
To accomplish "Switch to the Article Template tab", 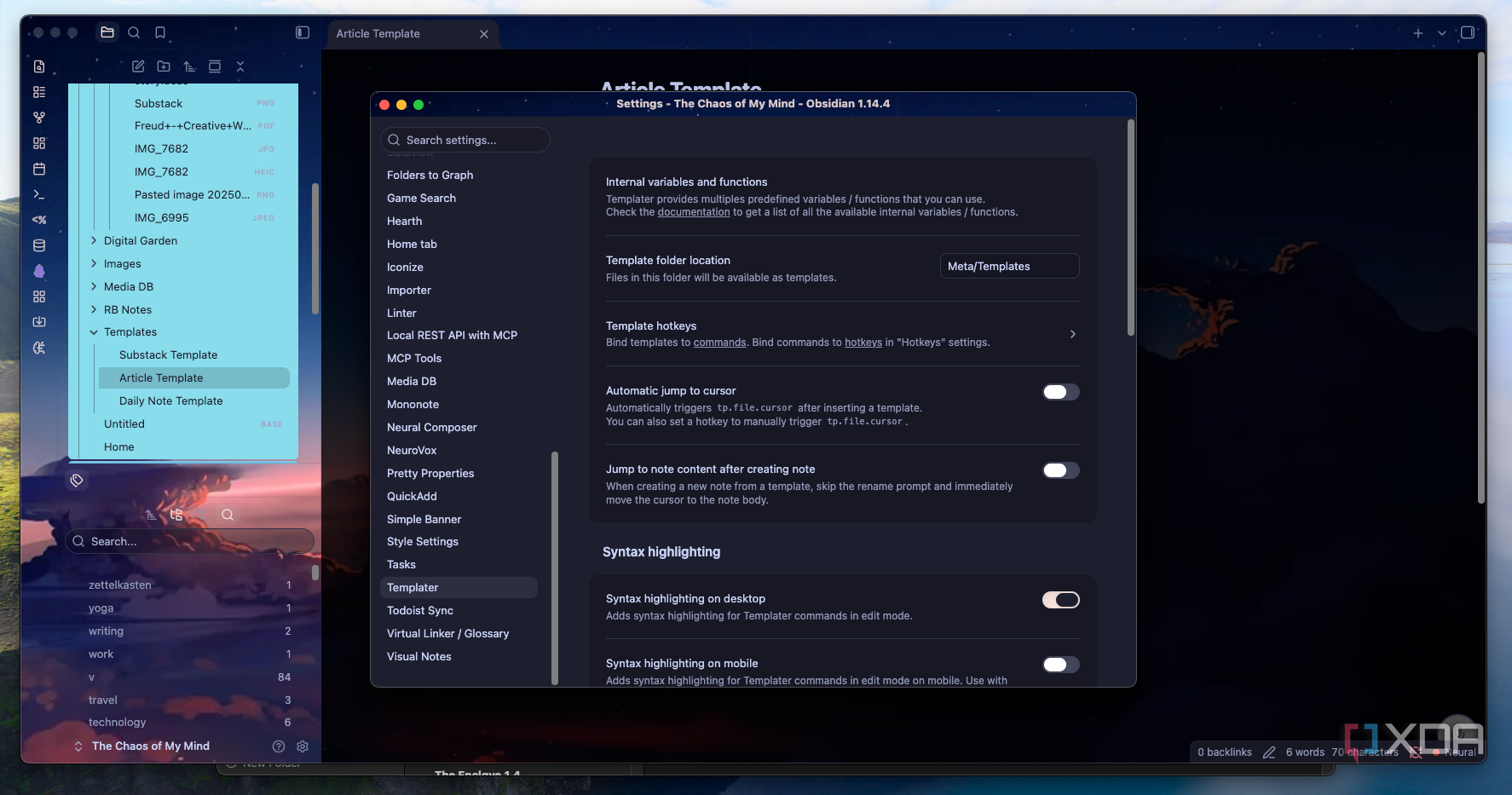I will (413, 34).
